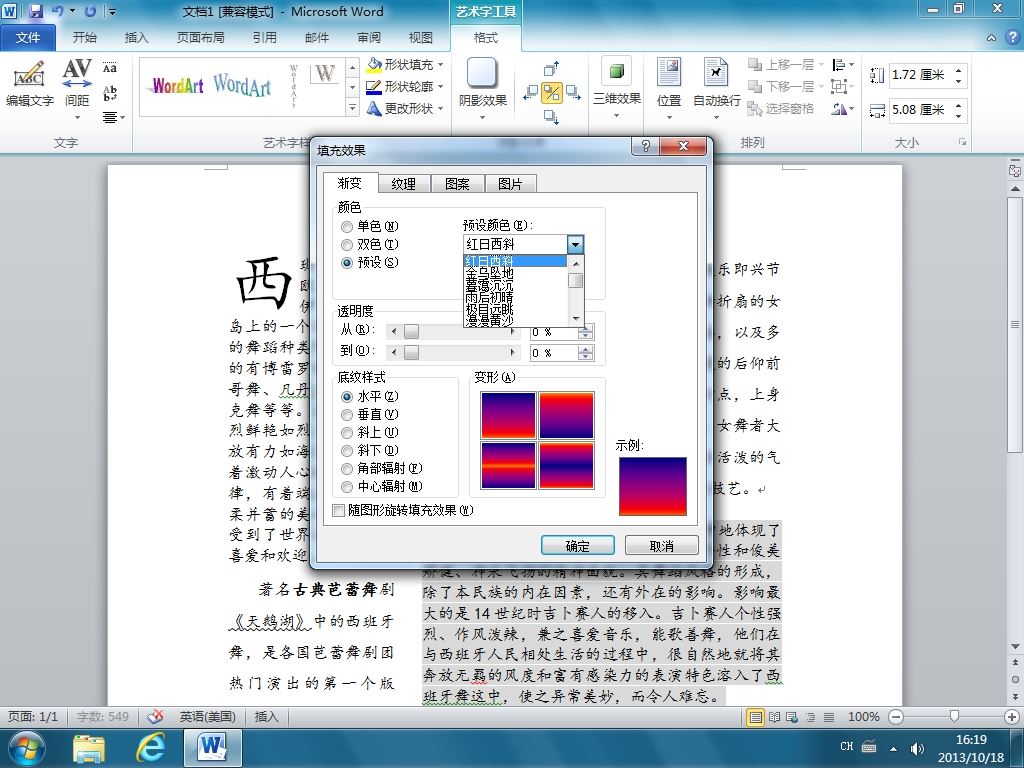Open the text alignment dropdown in Text group

click(x=114, y=117)
